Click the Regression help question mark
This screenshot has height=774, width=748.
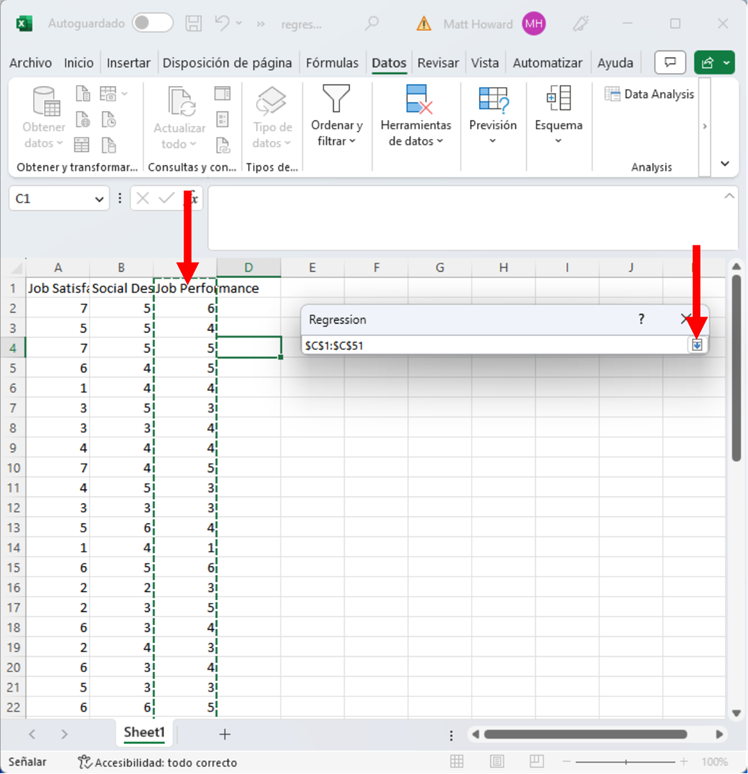click(x=642, y=319)
